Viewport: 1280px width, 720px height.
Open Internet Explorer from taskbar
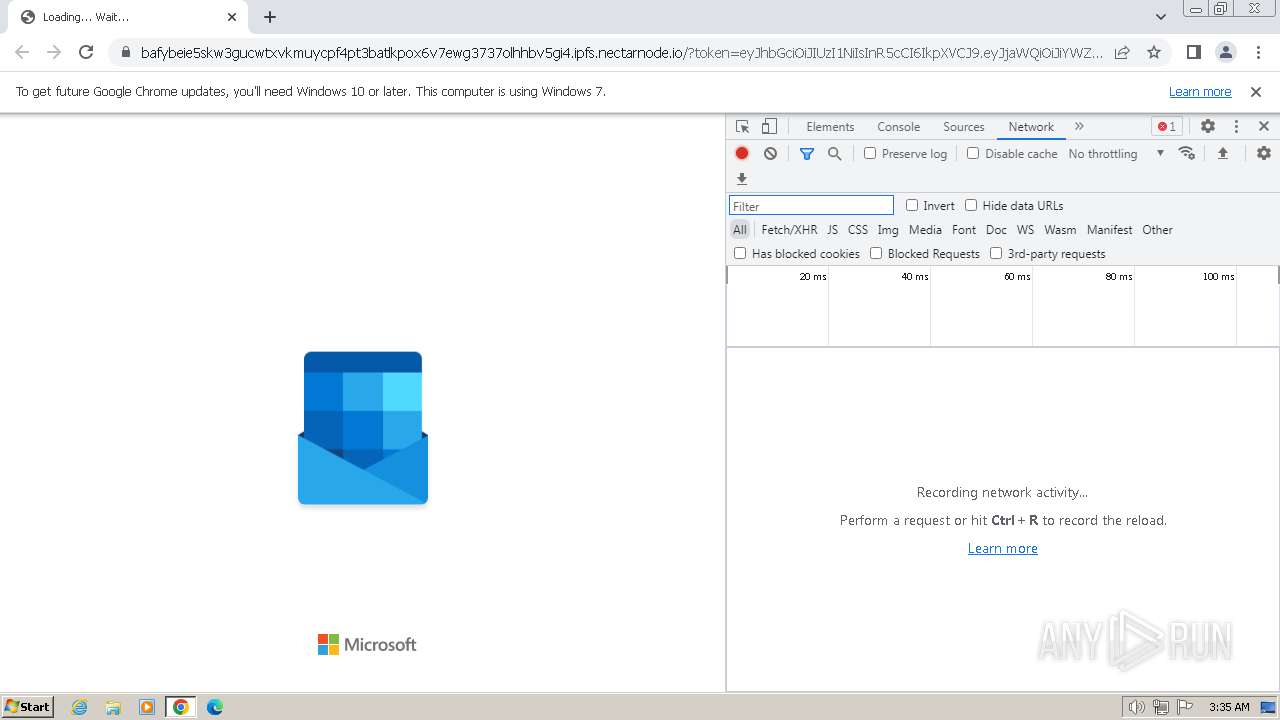(x=79, y=707)
